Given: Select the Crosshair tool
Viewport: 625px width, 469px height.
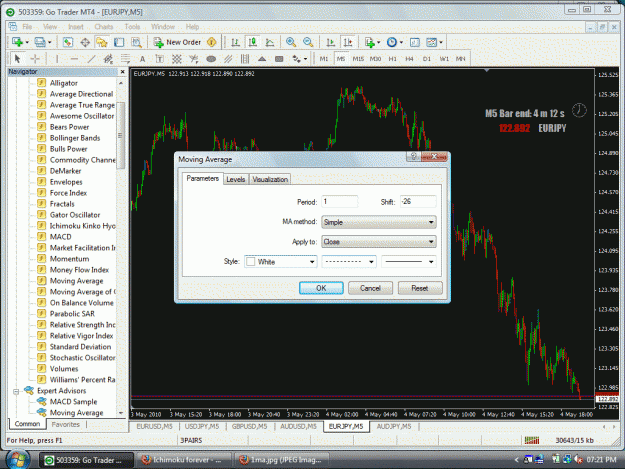Looking at the screenshot, I should pyautogui.click(x=35, y=59).
